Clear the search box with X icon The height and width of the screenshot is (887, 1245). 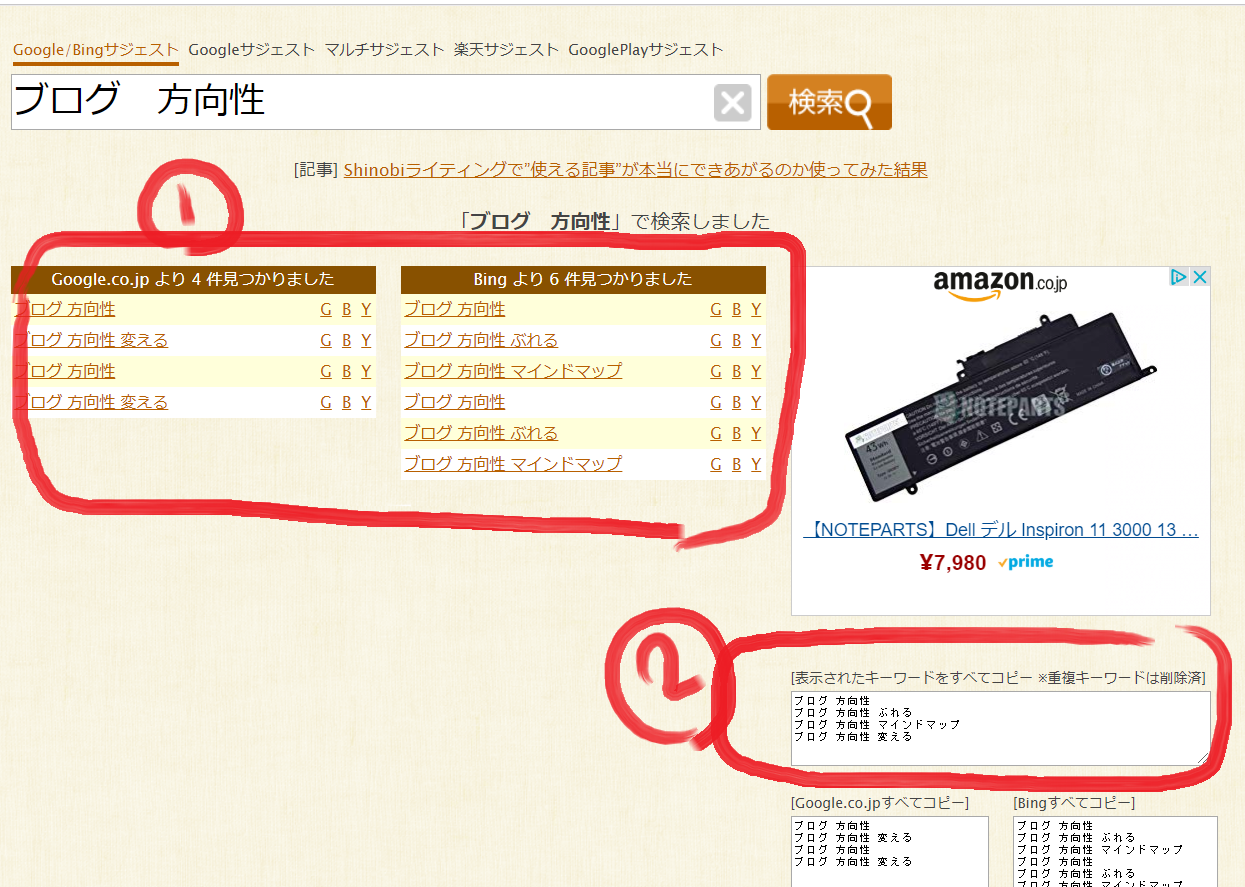(x=732, y=102)
